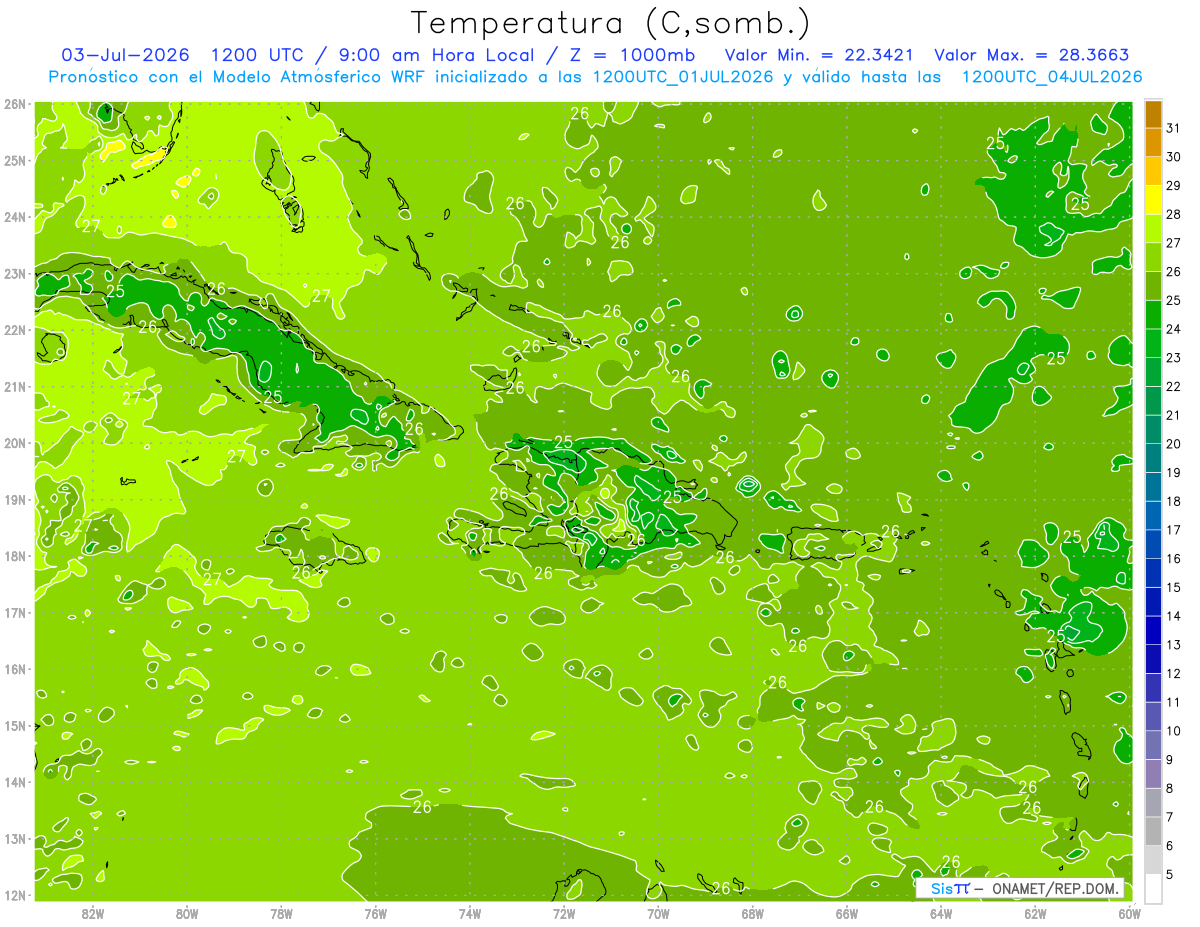The width and height of the screenshot is (1200, 927).
Task: Click the "19N" latitude axis label
Action: click(15, 499)
